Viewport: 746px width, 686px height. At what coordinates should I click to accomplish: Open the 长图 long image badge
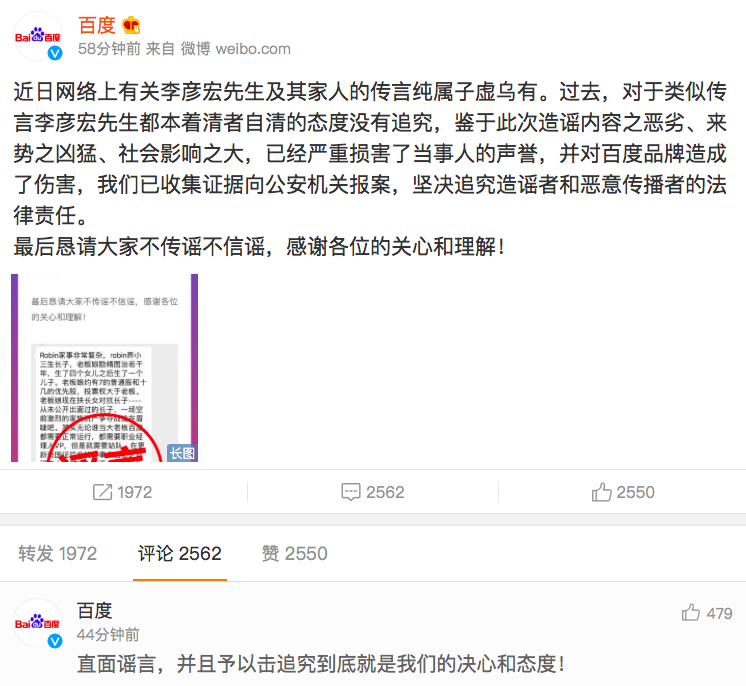click(x=182, y=453)
